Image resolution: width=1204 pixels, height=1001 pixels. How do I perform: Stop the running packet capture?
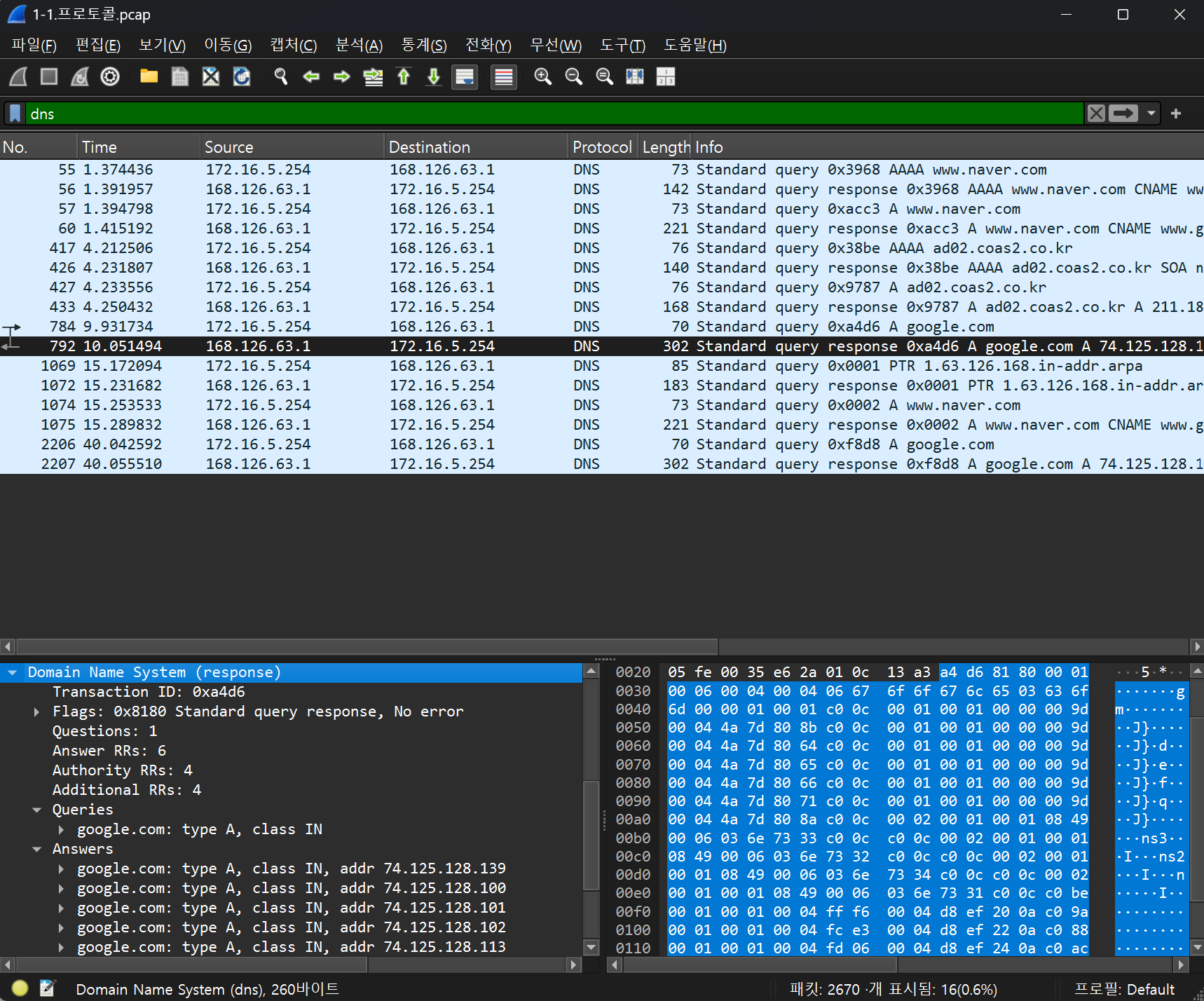[49, 76]
